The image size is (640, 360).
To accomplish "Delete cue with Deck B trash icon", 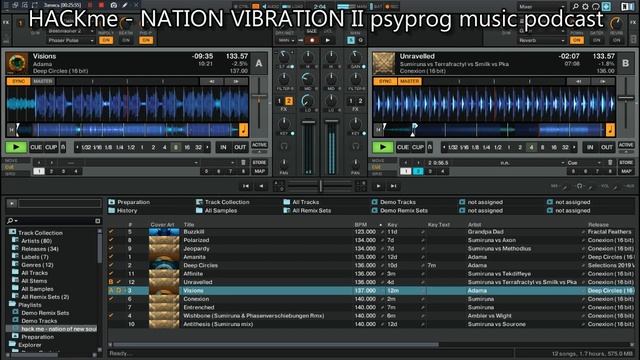I will 610,162.
